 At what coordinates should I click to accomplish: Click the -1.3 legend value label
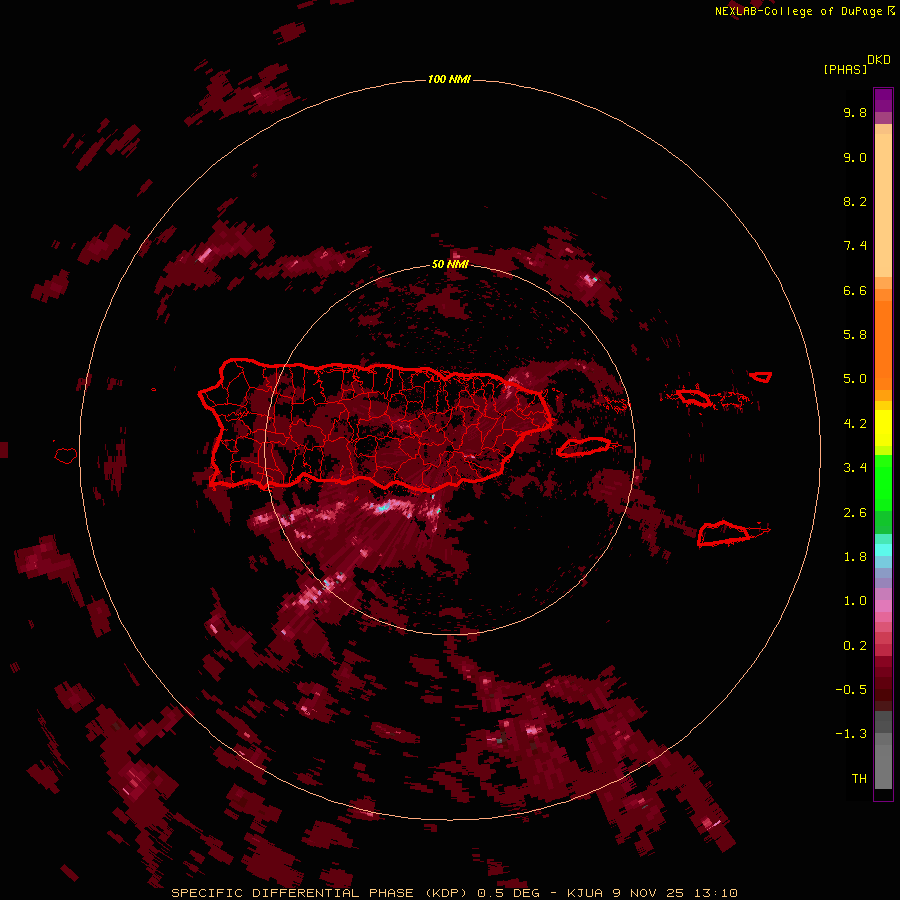[851, 734]
